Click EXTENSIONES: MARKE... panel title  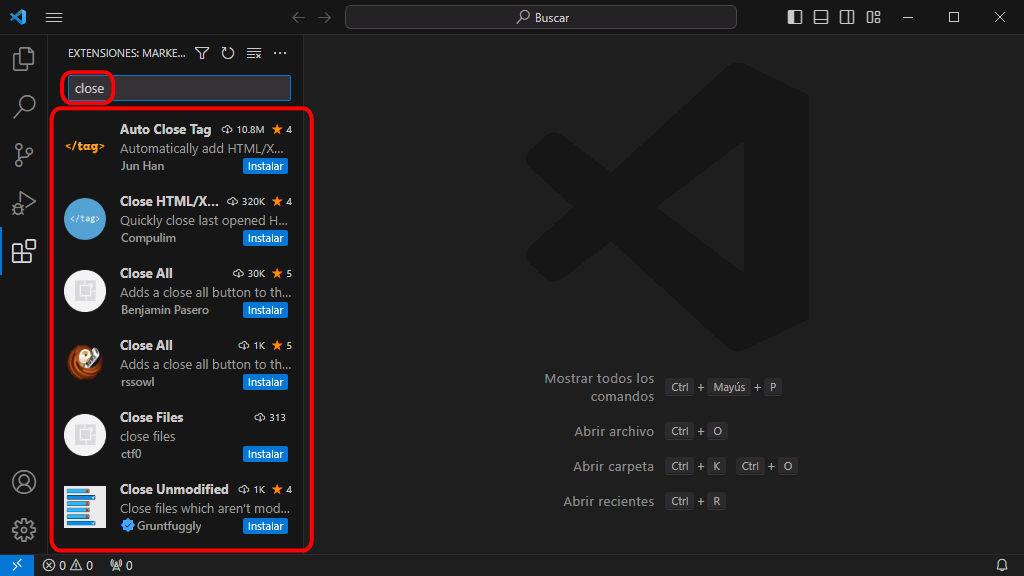pos(127,53)
